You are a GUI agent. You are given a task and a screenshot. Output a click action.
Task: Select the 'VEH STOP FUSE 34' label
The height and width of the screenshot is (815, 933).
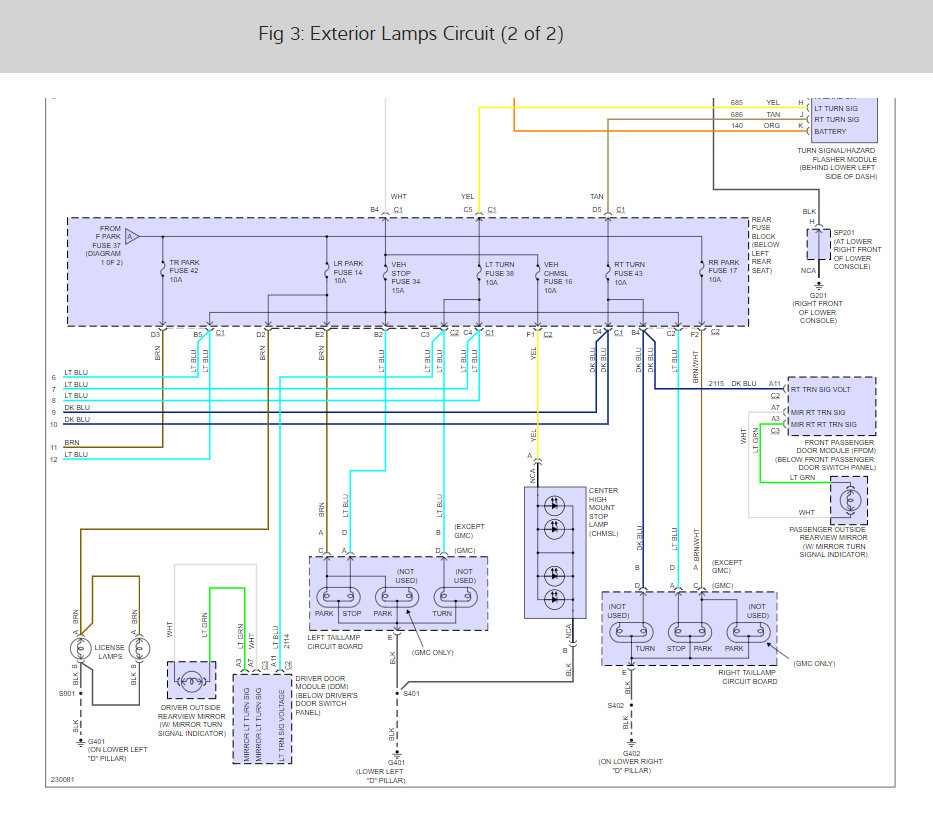(406, 277)
